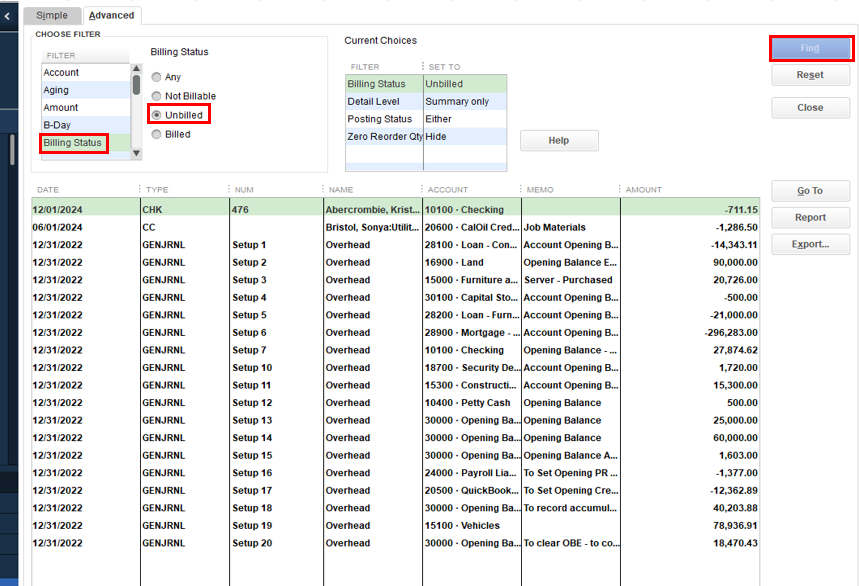
Task: Click the Reset button
Action: (810, 75)
